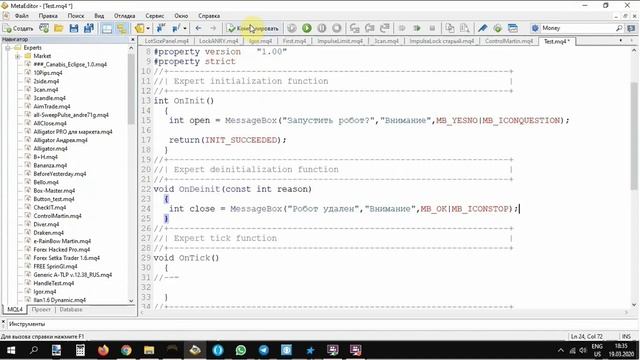Open the Правка menu
Screen dimensions: 640x360
48,16
